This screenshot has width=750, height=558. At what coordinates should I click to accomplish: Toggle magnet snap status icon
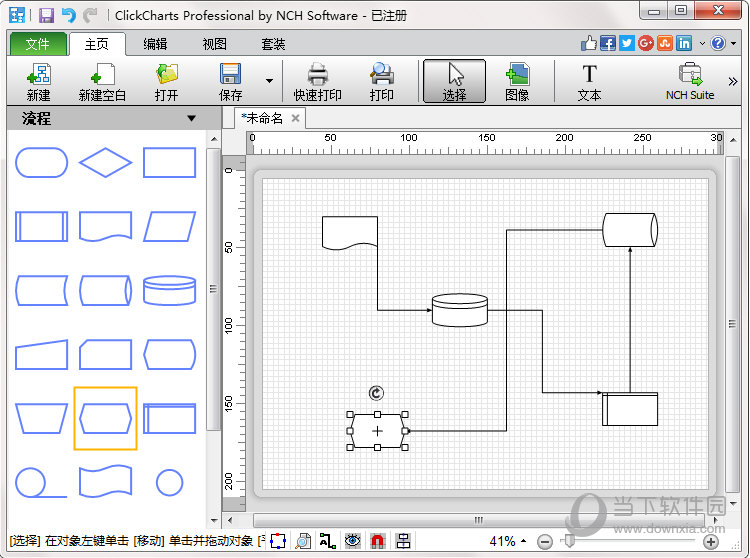tap(378, 541)
